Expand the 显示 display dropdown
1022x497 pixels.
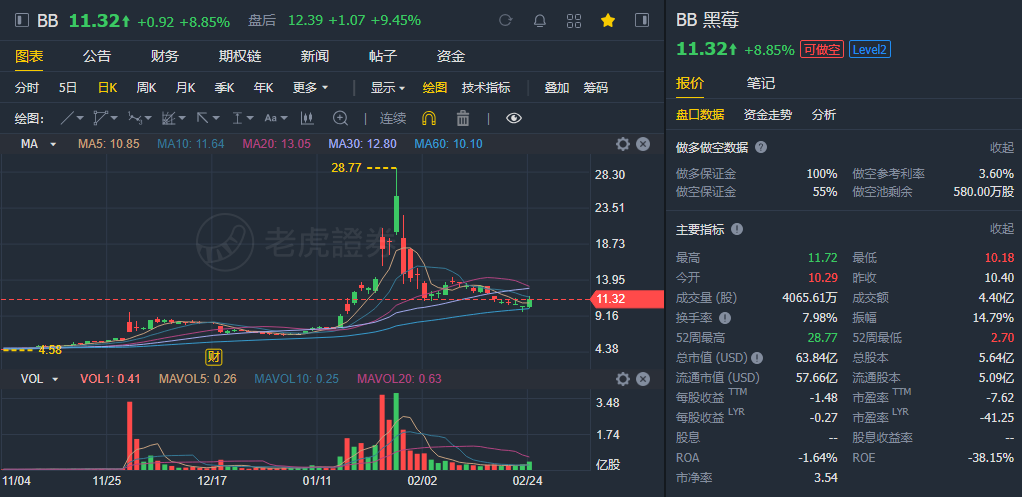[388, 87]
